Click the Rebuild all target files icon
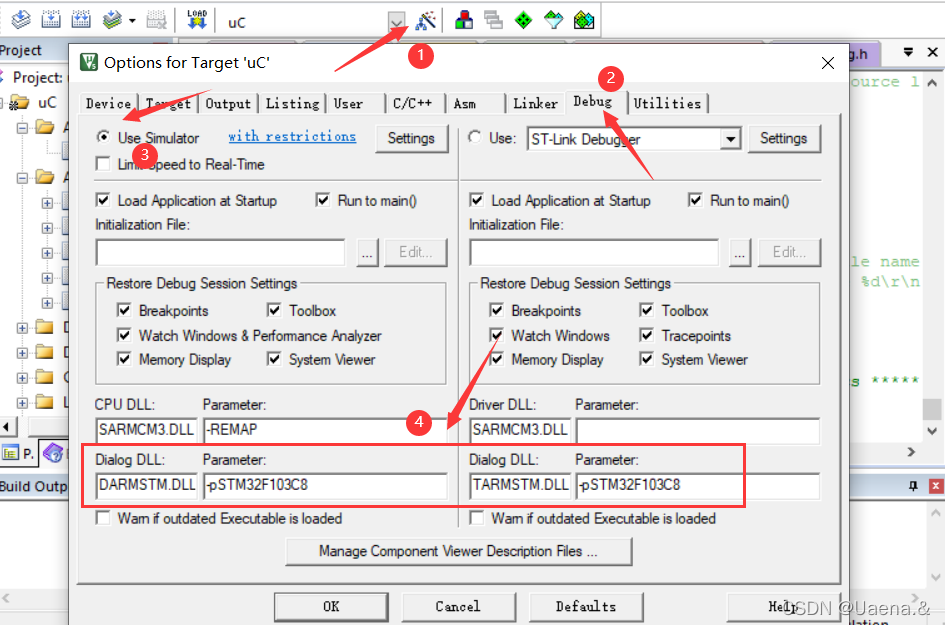This screenshot has width=945, height=625. 81,20
